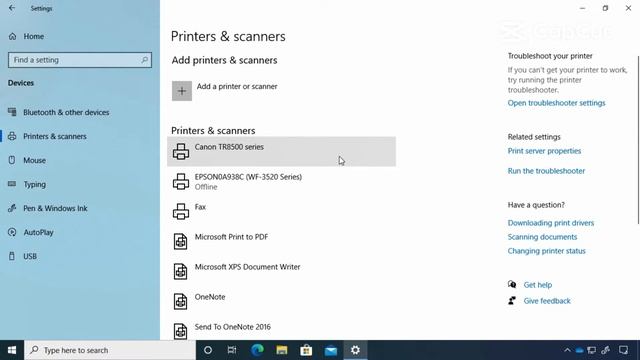The height and width of the screenshot is (360, 640).
Task: Click the magnifier icon in Find a setting
Action: (x=144, y=60)
